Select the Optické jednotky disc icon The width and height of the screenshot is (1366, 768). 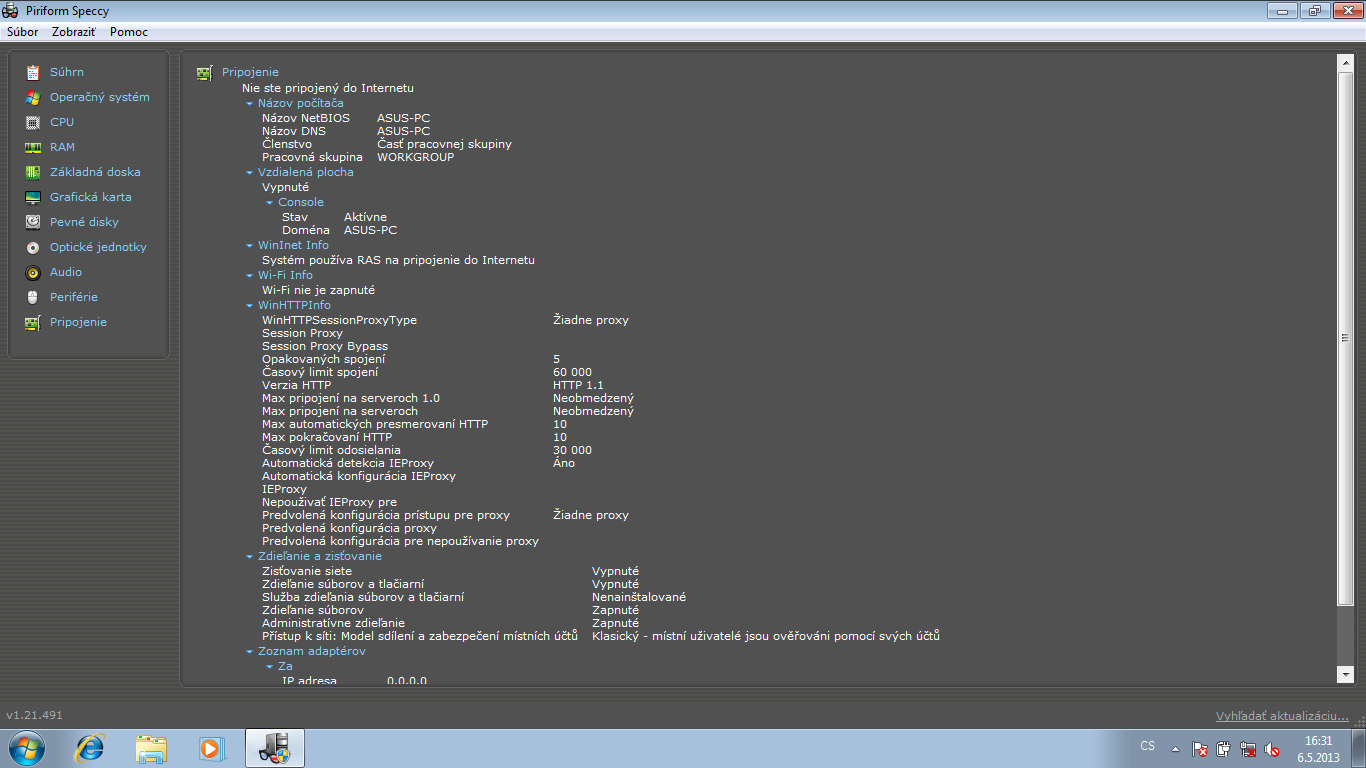[x=33, y=247]
